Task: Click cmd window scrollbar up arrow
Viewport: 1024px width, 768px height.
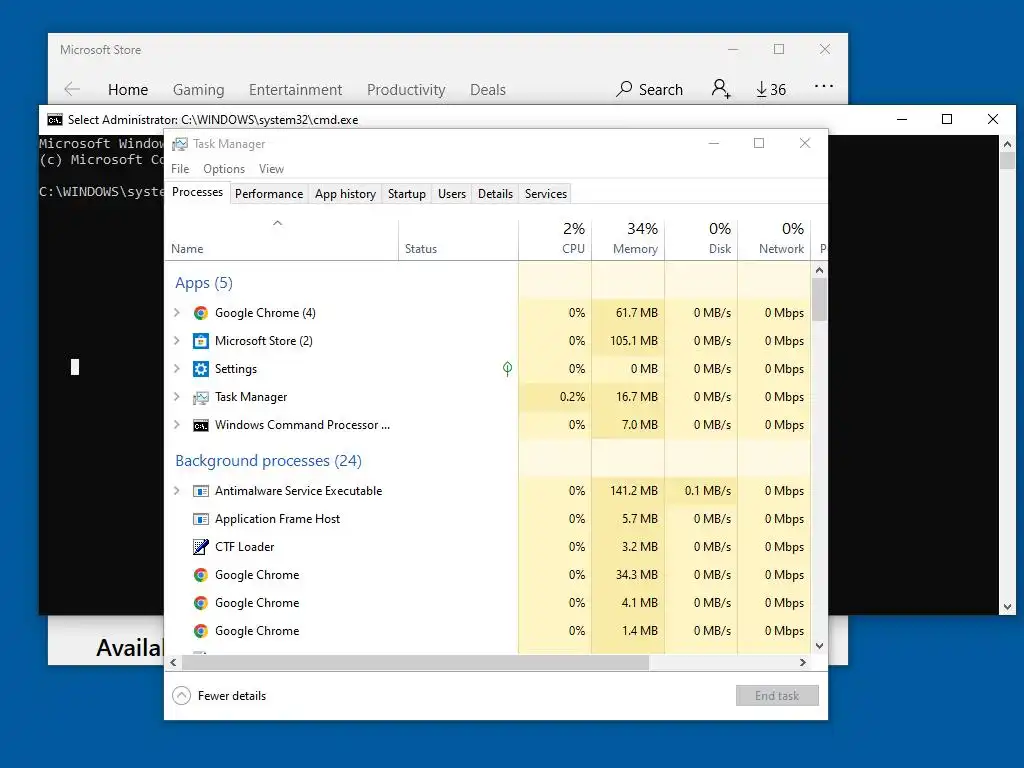Action: [x=1007, y=144]
